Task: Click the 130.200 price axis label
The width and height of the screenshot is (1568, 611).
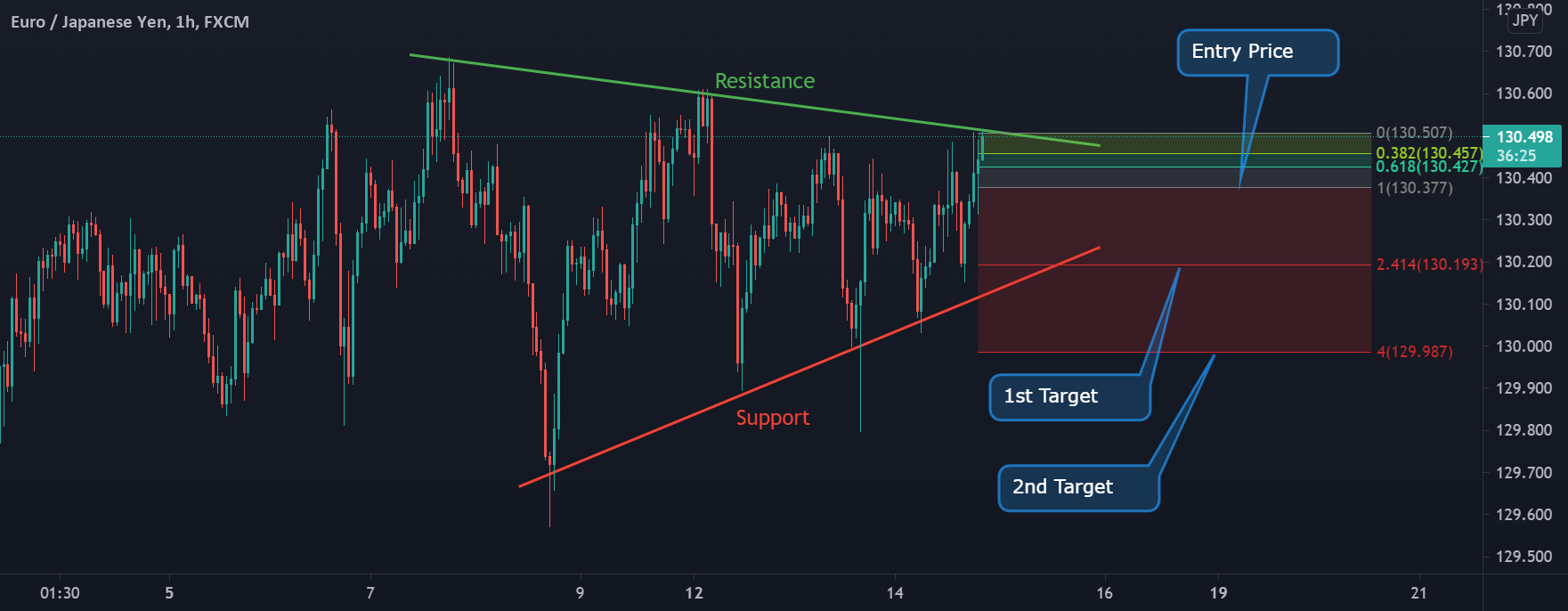Action: point(1524,262)
